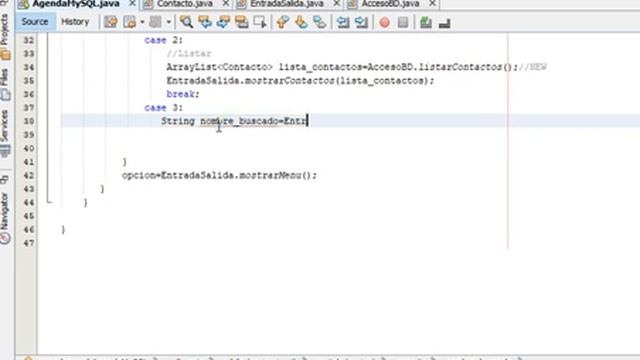Screen dimensions: 640x360
Task: Click the Comment code icon
Action: point(426,22)
